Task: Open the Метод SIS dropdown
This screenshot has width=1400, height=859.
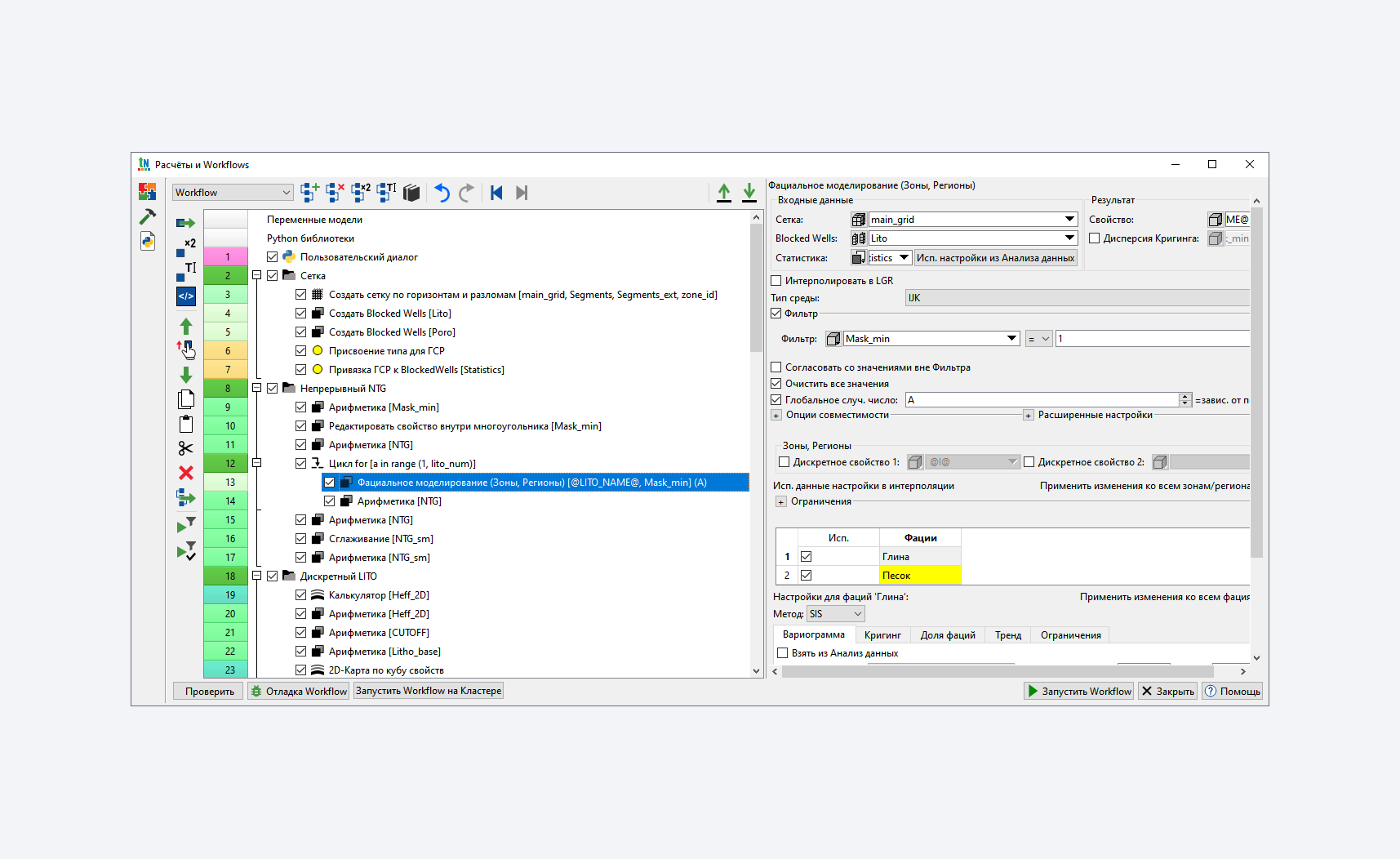Action: (836, 614)
